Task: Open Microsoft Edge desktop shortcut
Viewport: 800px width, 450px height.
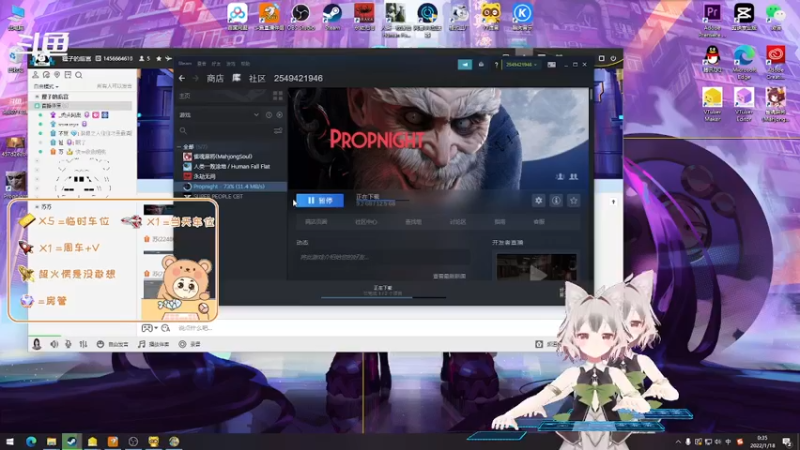Action: (744, 62)
